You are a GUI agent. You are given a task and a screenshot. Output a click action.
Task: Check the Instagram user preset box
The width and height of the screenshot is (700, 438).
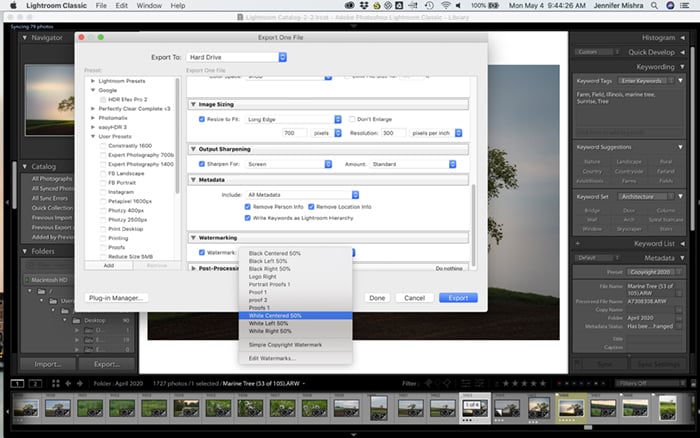[x=103, y=192]
